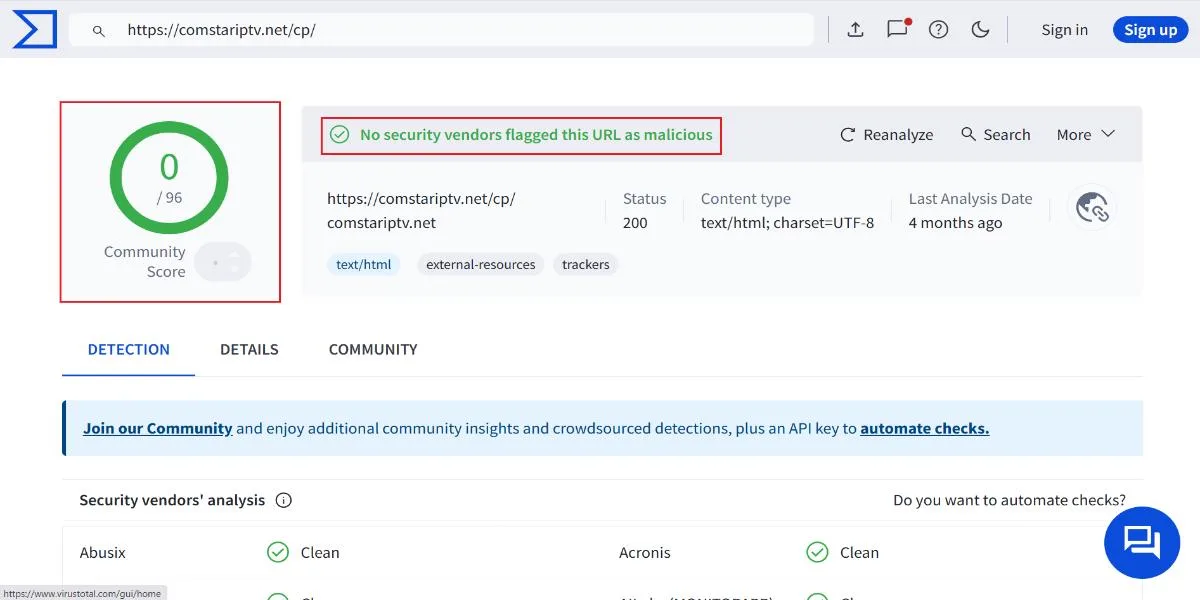Click the Reanalyze button
1200x600 pixels.
(886, 134)
